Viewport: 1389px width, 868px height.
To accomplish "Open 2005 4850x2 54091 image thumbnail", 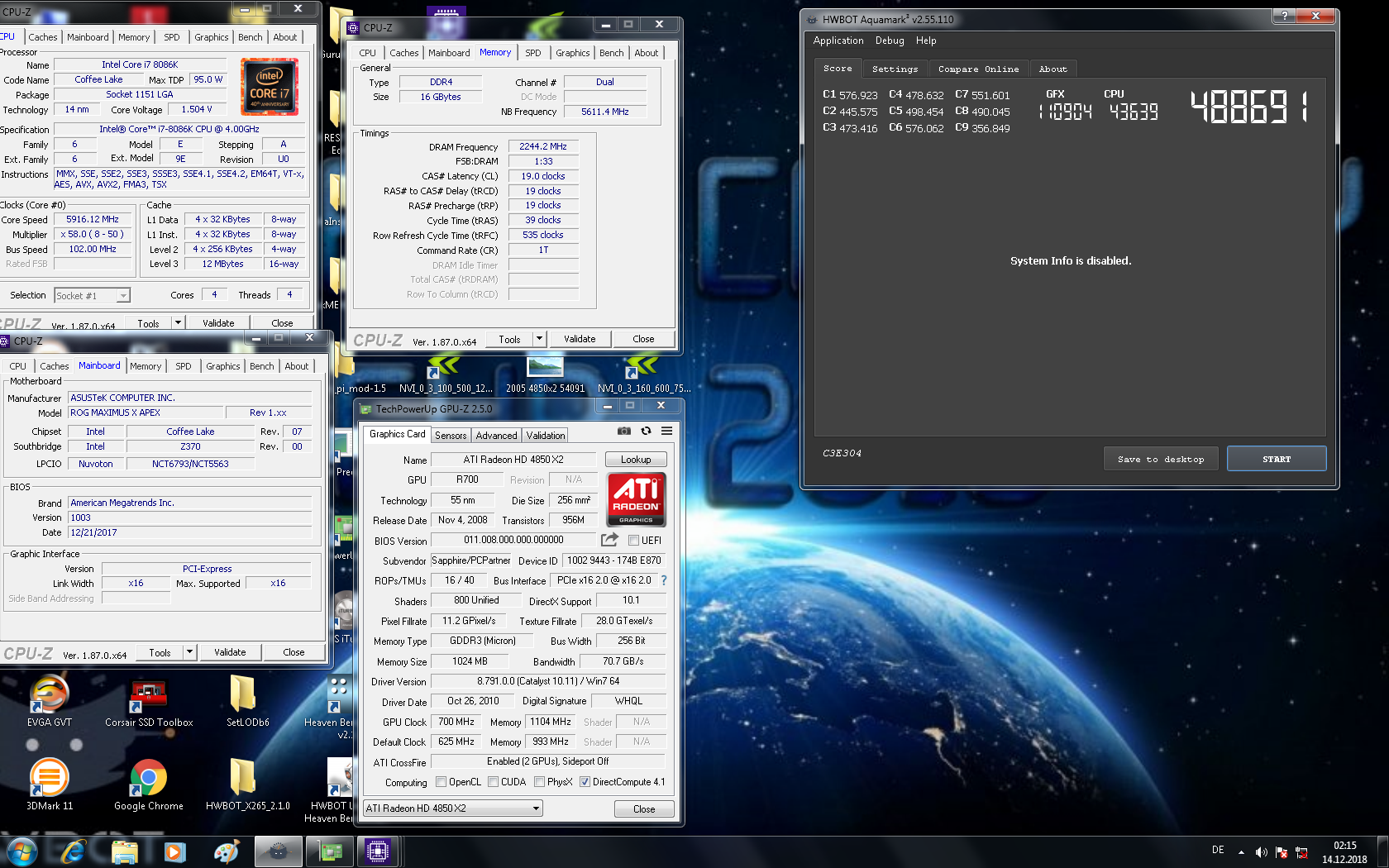I will point(545,374).
